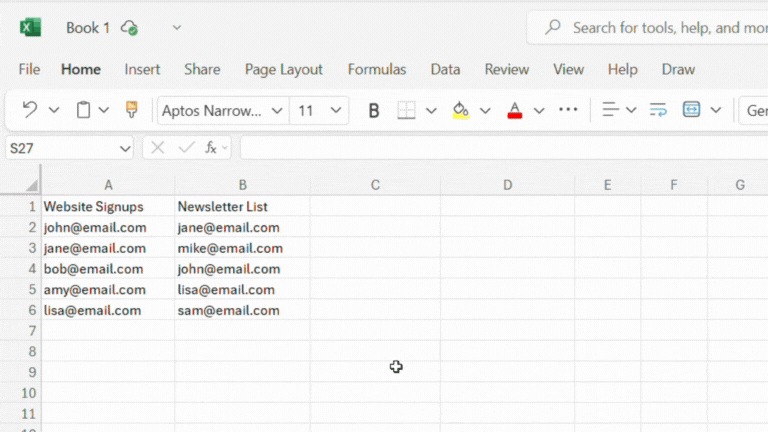Click the cloud saved status icon
768x432 pixels.
[130, 28]
